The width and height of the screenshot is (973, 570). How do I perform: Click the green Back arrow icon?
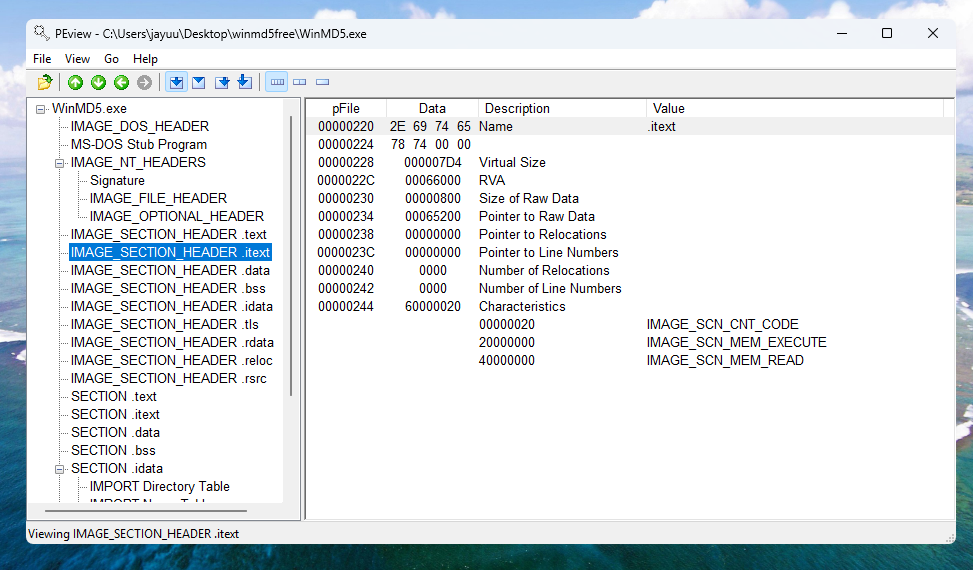pyautogui.click(x=122, y=82)
